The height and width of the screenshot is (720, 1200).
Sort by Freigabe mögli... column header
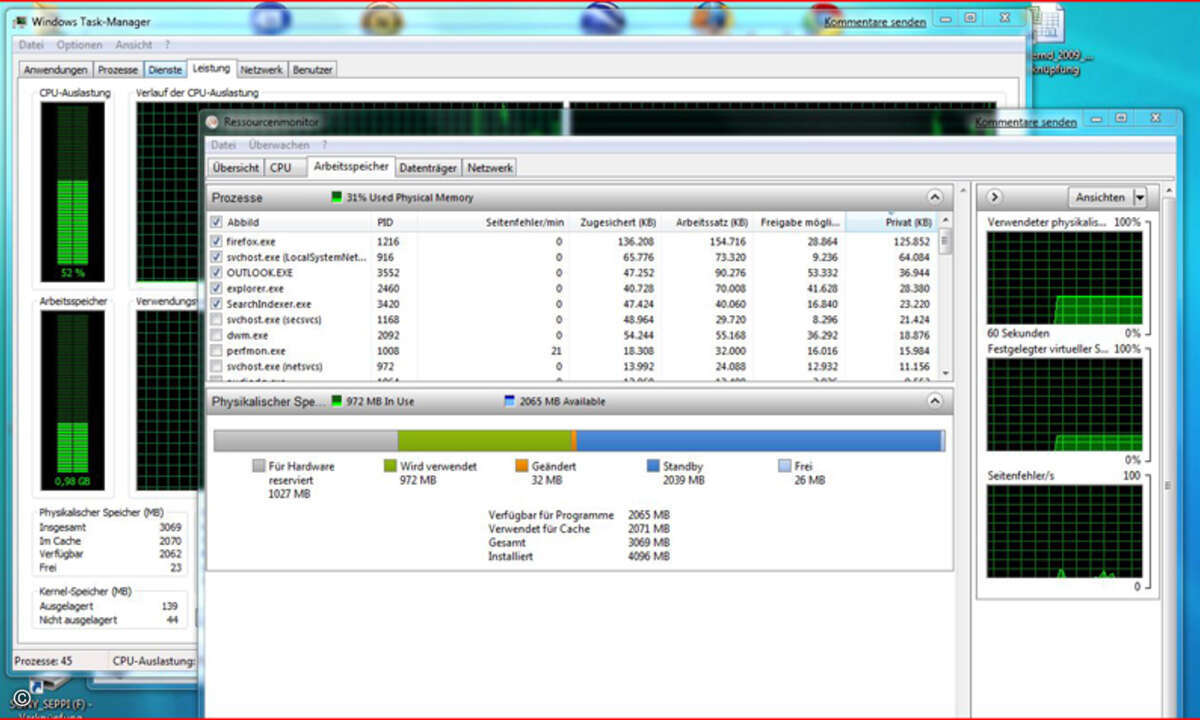[798, 222]
